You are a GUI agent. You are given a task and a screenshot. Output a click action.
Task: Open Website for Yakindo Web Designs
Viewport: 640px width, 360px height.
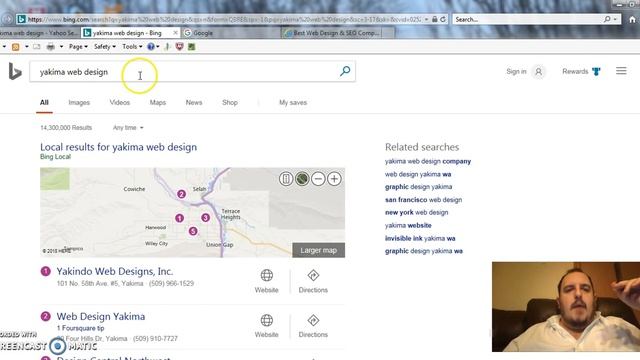(x=267, y=281)
